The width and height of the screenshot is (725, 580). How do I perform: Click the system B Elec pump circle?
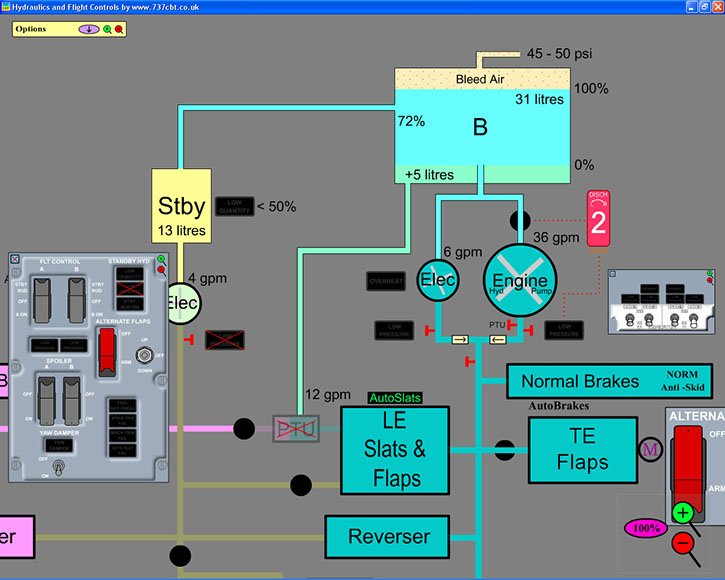437,279
